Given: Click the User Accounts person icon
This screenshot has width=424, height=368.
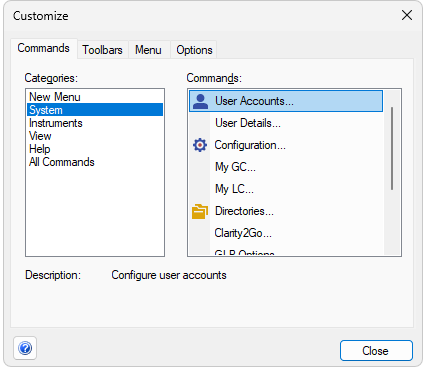Looking at the screenshot, I should pyautogui.click(x=200, y=101).
